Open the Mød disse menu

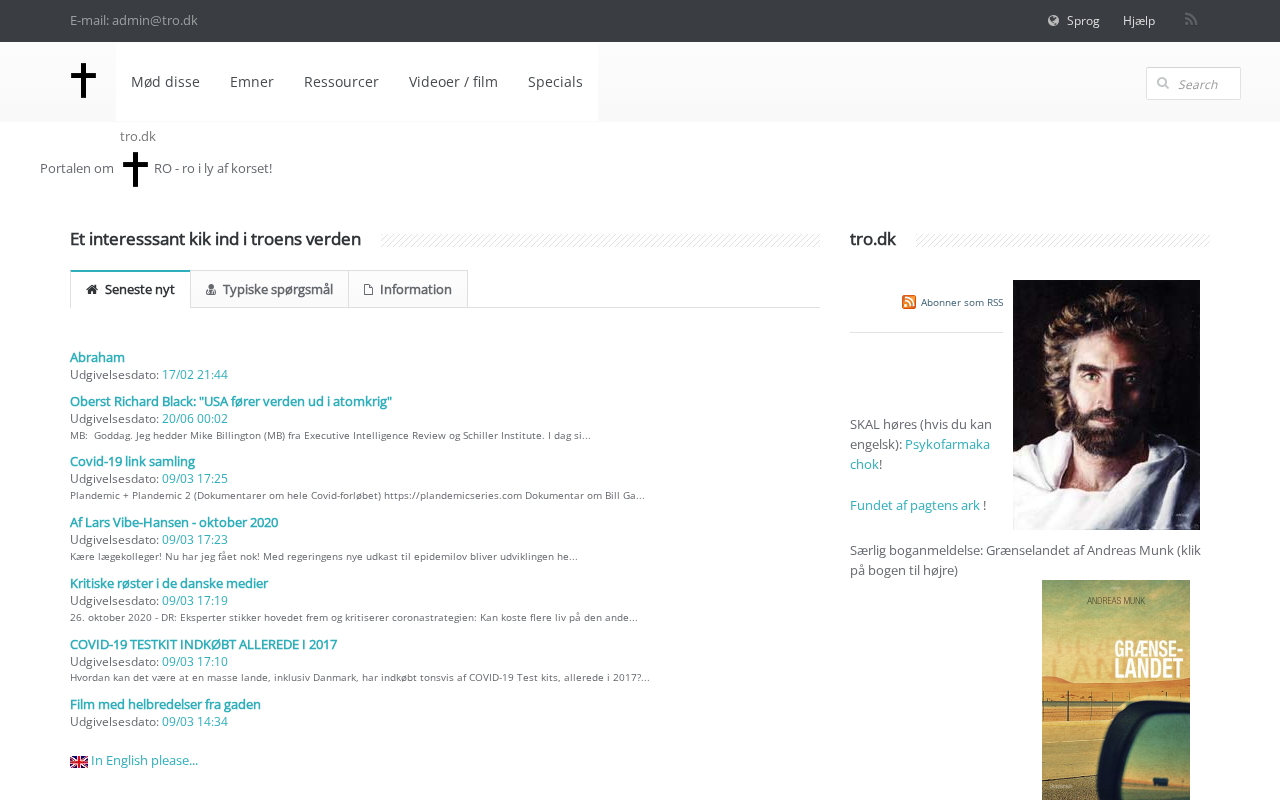pos(165,82)
